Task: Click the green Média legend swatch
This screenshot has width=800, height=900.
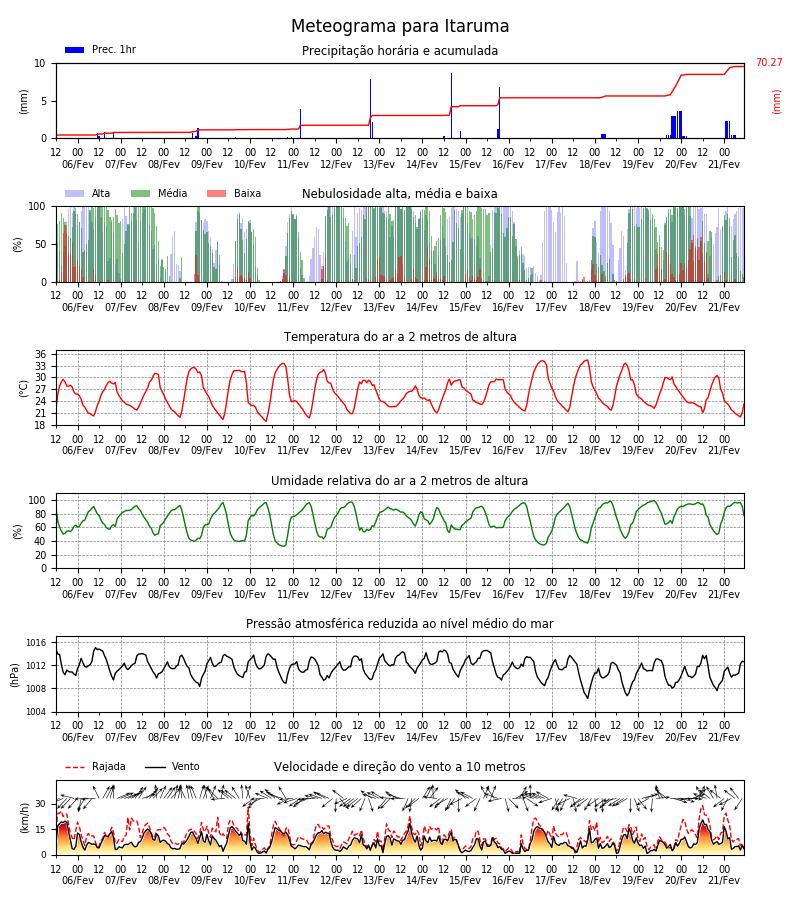Action: click(141, 193)
